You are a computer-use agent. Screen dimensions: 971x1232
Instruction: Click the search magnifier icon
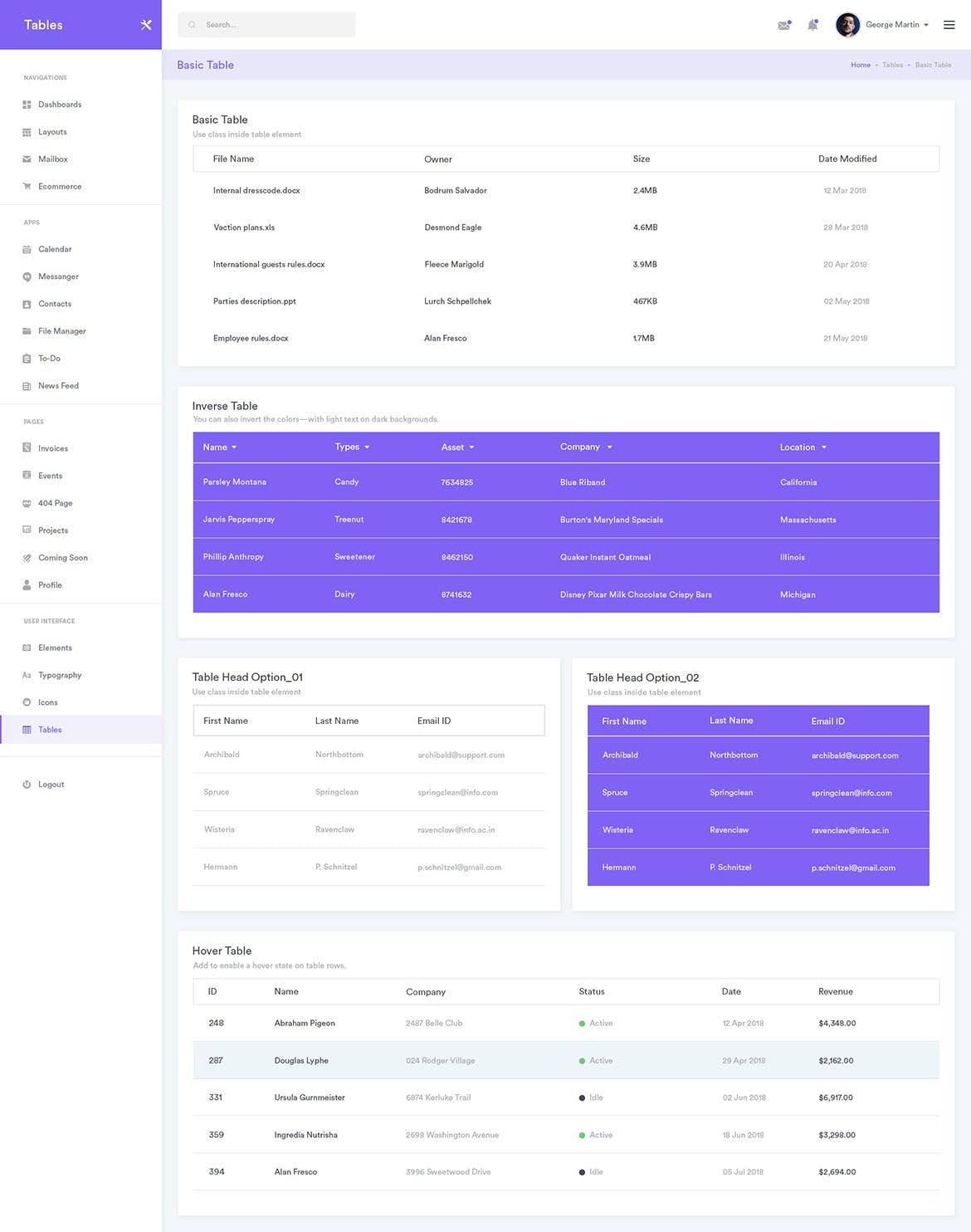click(192, 24)
